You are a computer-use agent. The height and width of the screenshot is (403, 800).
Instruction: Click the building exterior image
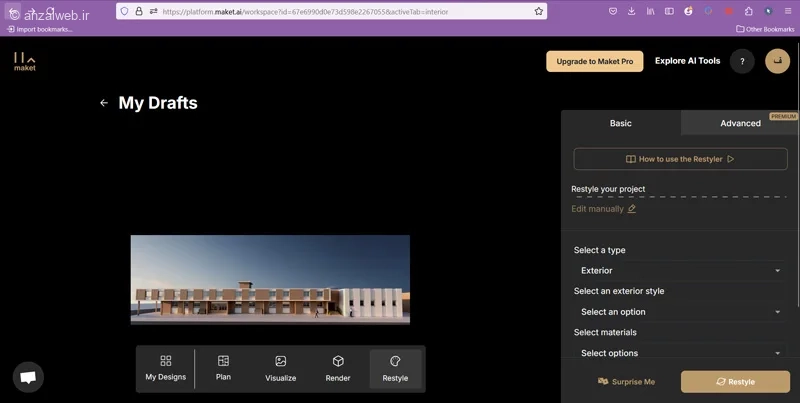[270, 280]
